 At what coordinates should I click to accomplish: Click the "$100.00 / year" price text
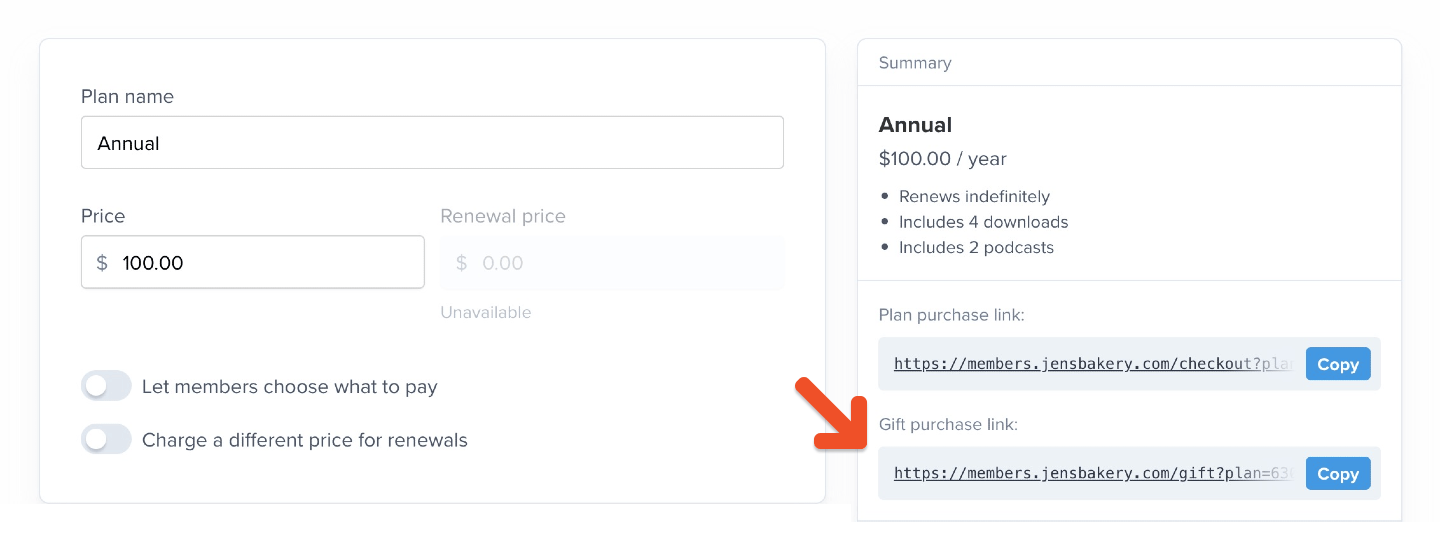(x=942, y=159)
